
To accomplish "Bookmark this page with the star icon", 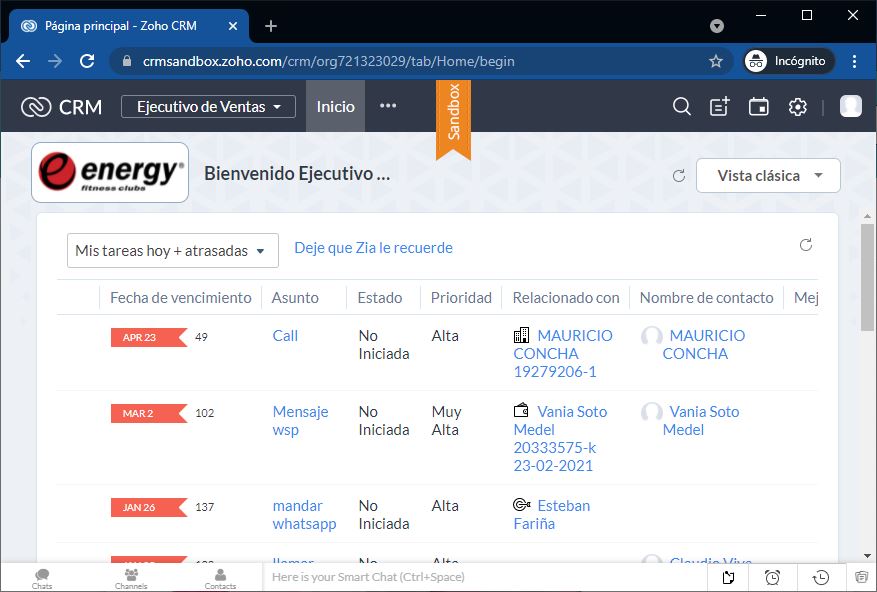I will click(716, 61).
